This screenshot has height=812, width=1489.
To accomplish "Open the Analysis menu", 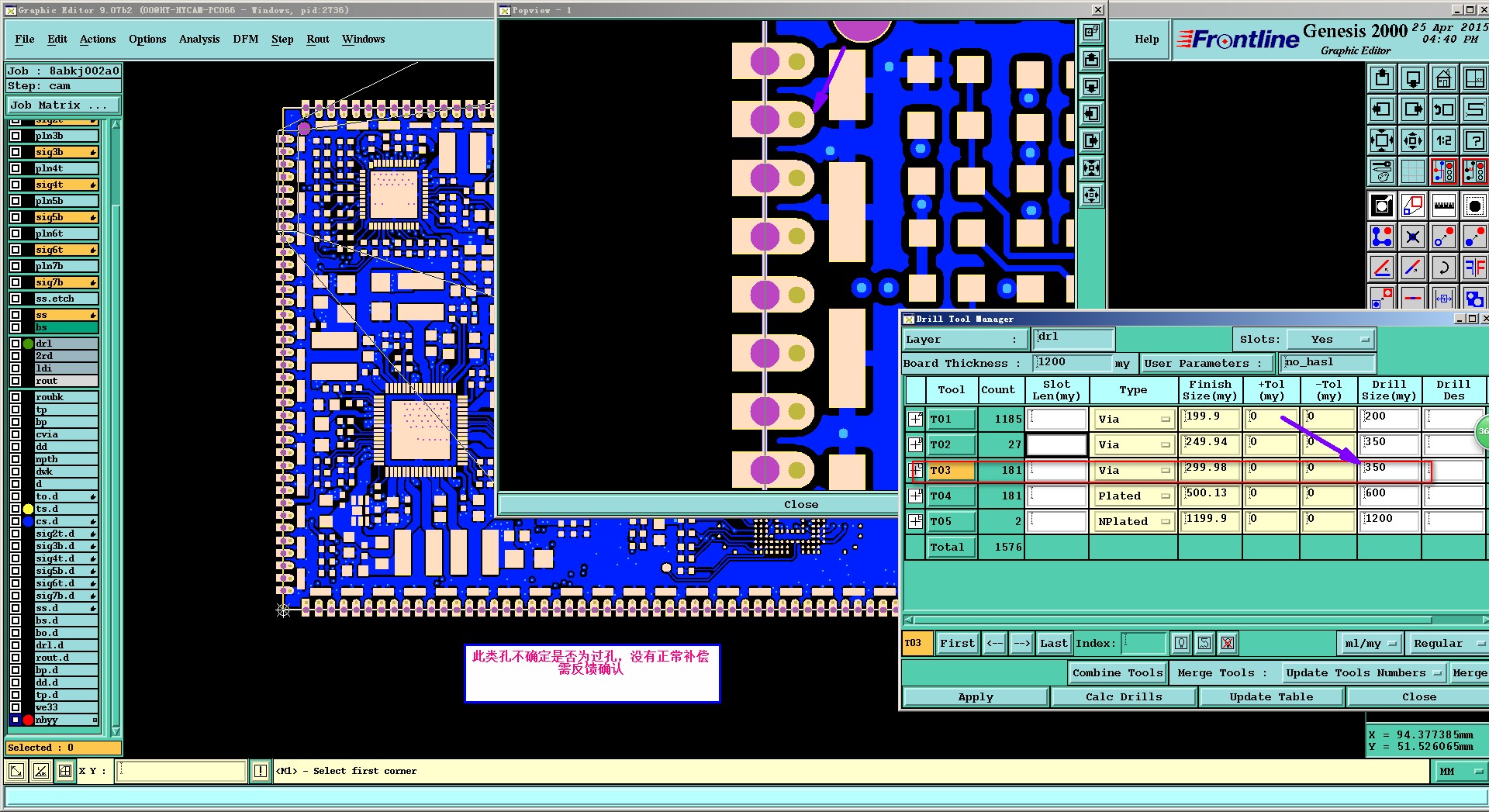I will (199, 39).
